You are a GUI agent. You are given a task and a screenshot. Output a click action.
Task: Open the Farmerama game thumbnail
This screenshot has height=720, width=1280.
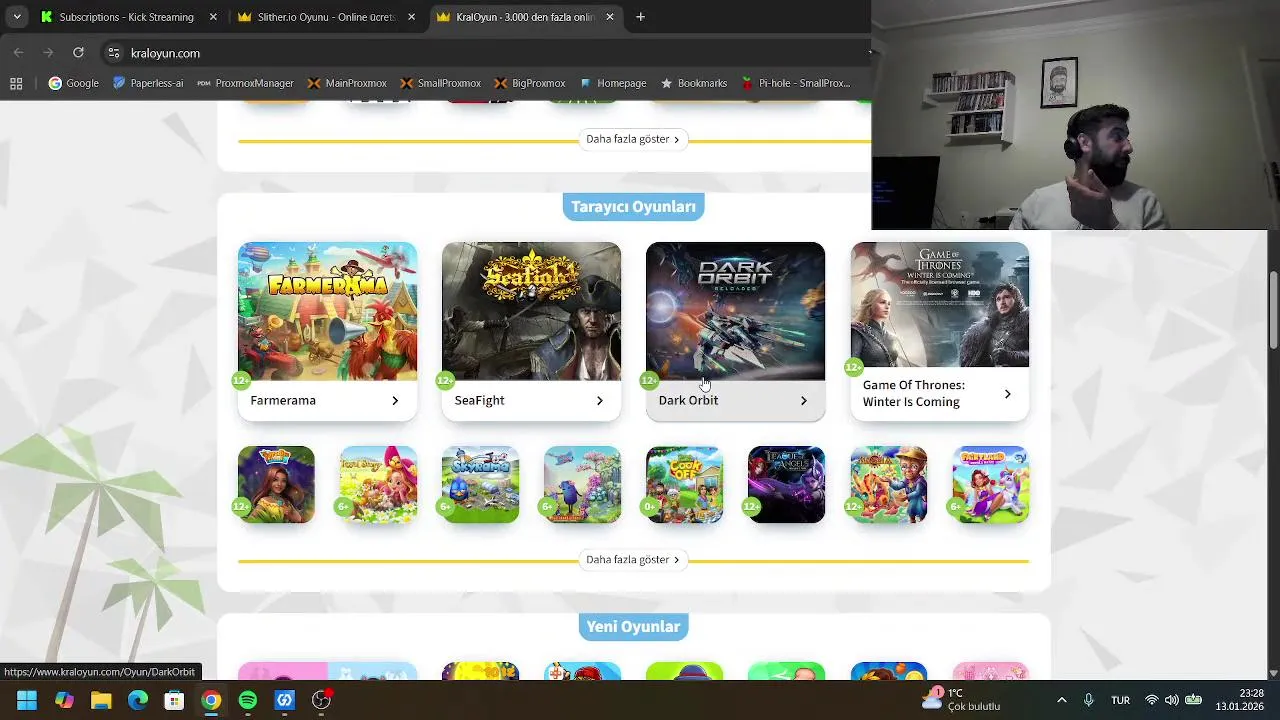[x=327, y=311]
